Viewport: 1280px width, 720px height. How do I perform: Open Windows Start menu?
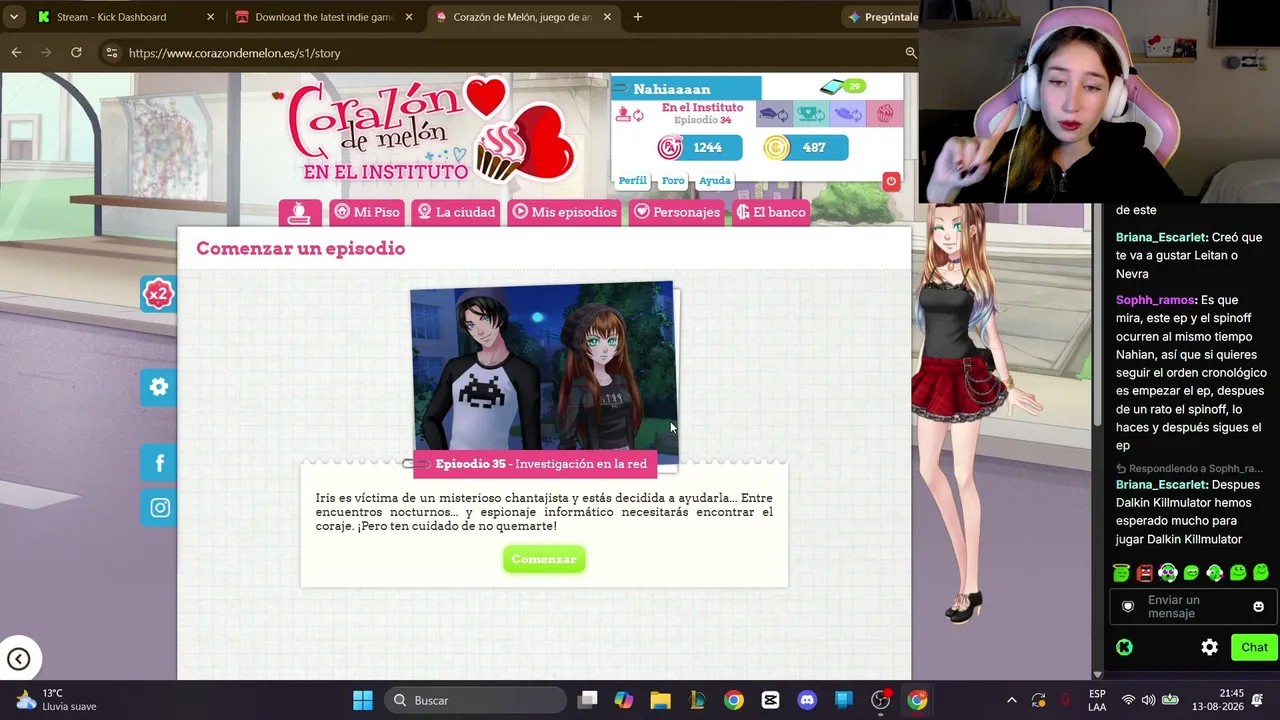coord(363,700)
